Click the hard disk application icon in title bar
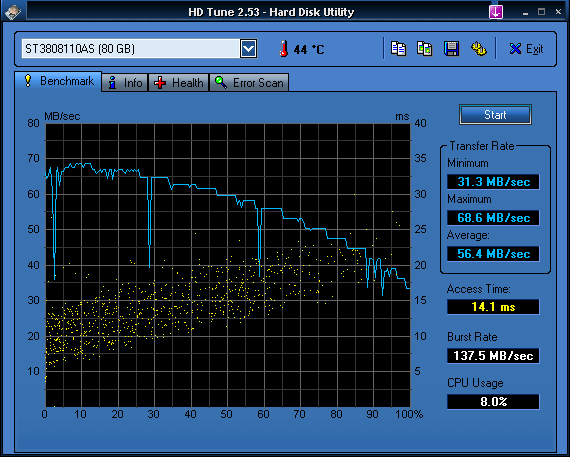 coord(13,12)
